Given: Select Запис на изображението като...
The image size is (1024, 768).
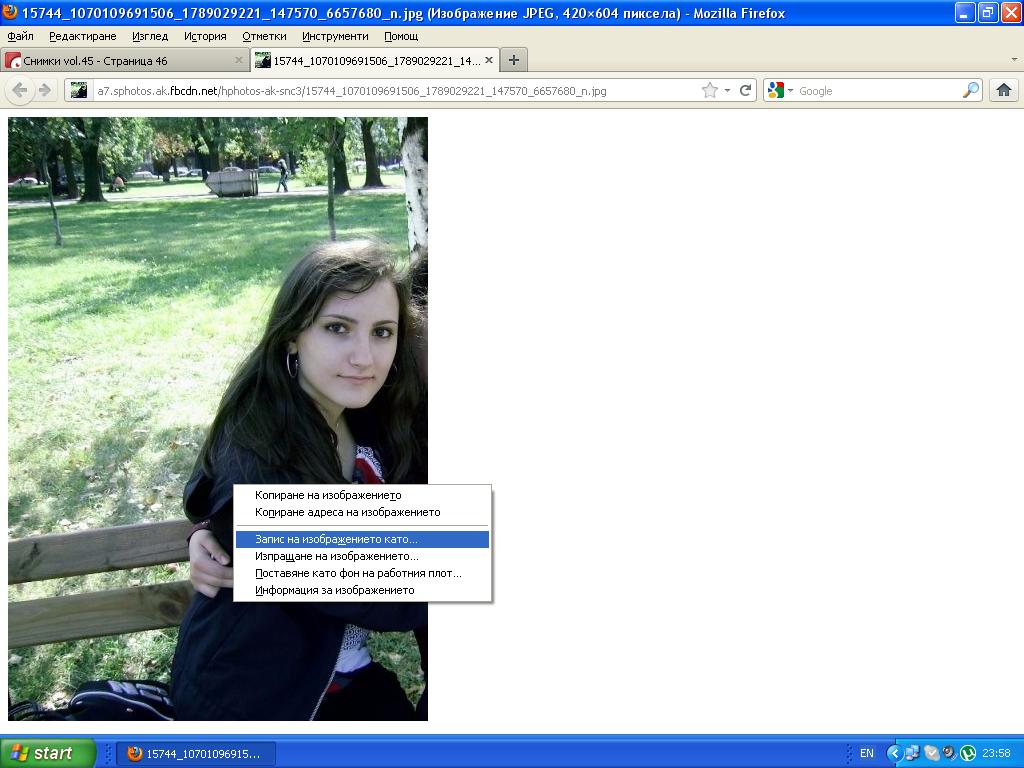Looking at the screenshot, I should [x=362, y=539].
